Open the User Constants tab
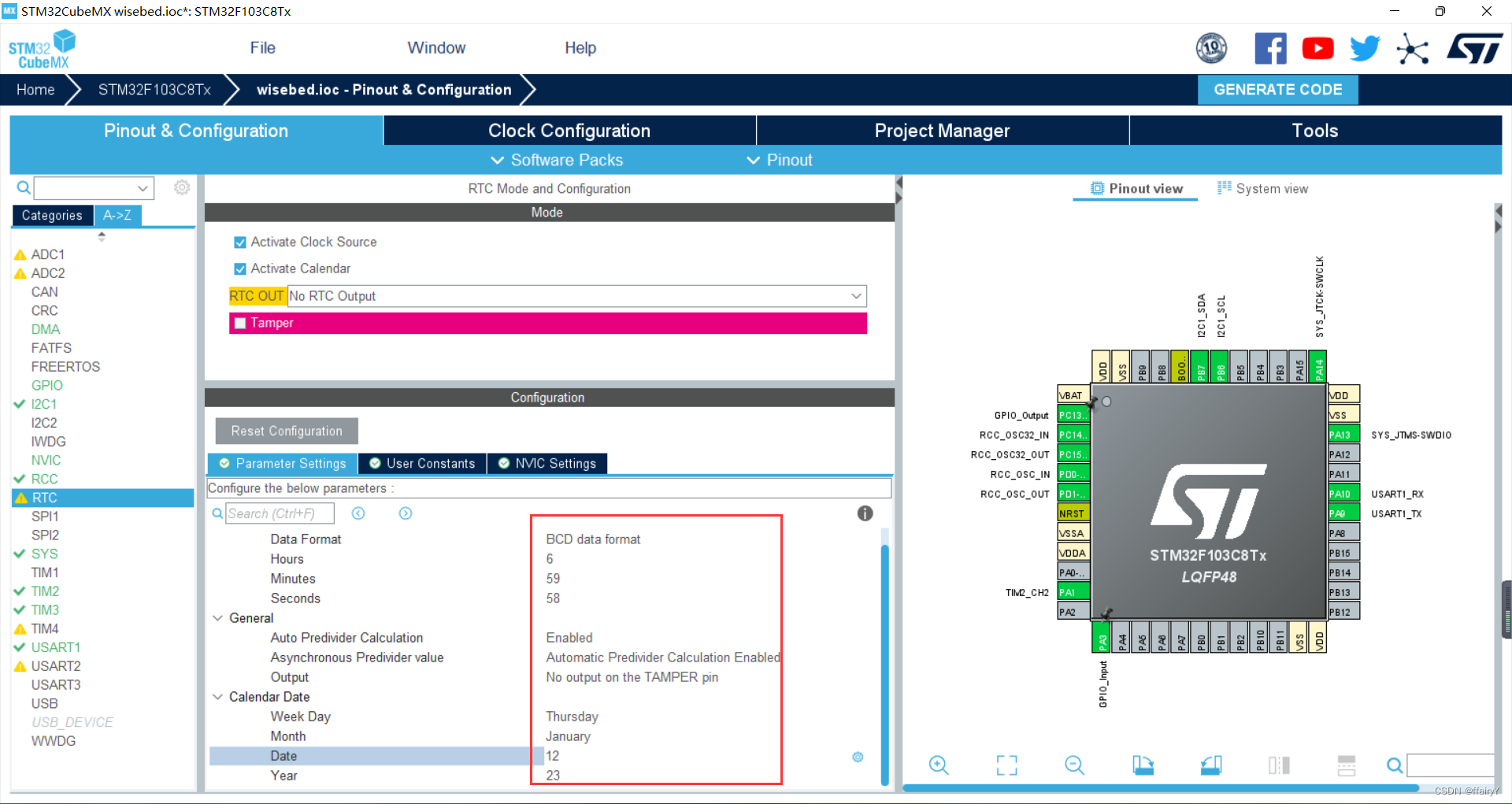Screen dimensions: 1512x804 (422, 464)
